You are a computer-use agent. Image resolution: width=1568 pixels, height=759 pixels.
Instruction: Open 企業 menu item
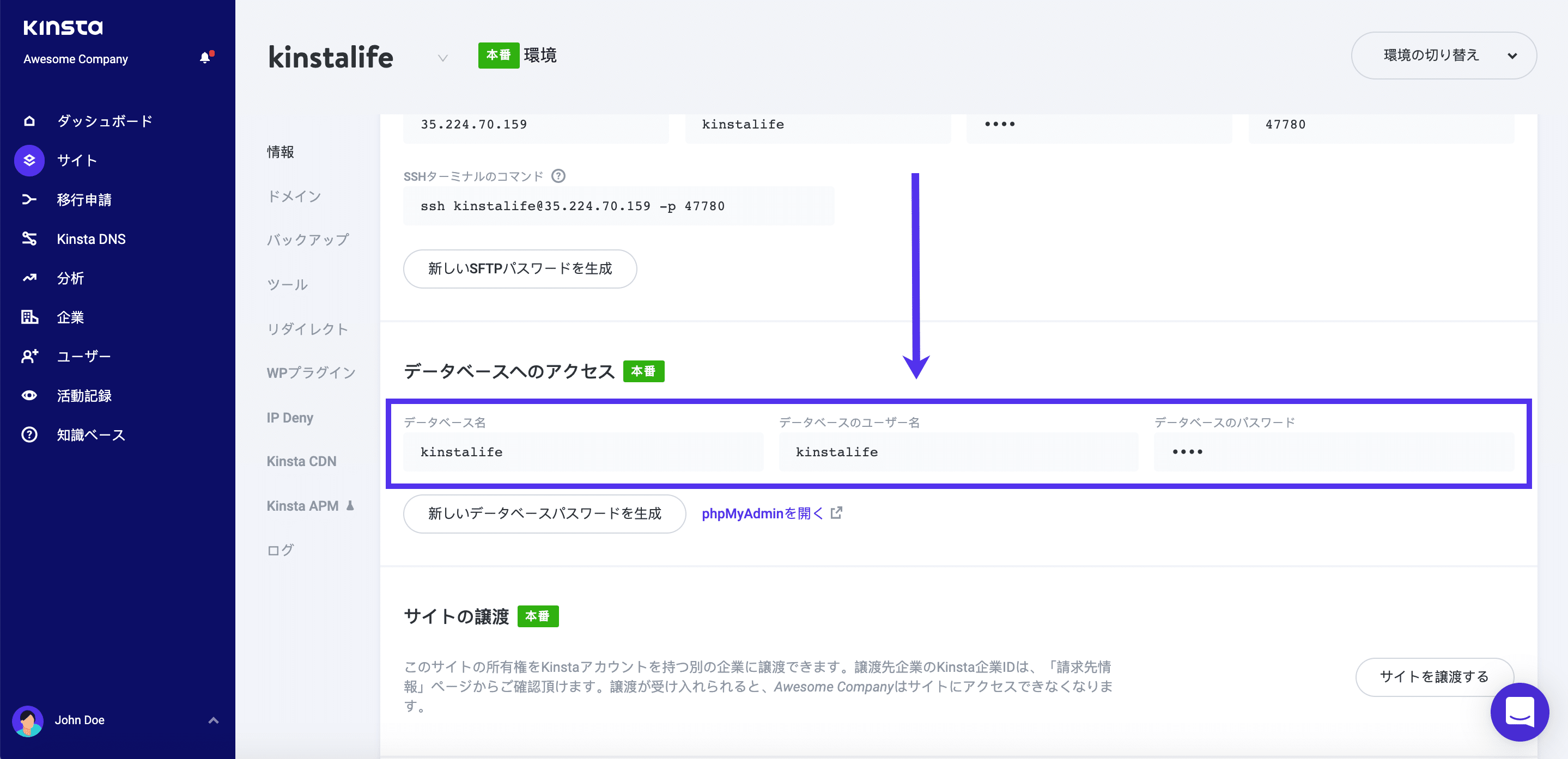(71, 317)
